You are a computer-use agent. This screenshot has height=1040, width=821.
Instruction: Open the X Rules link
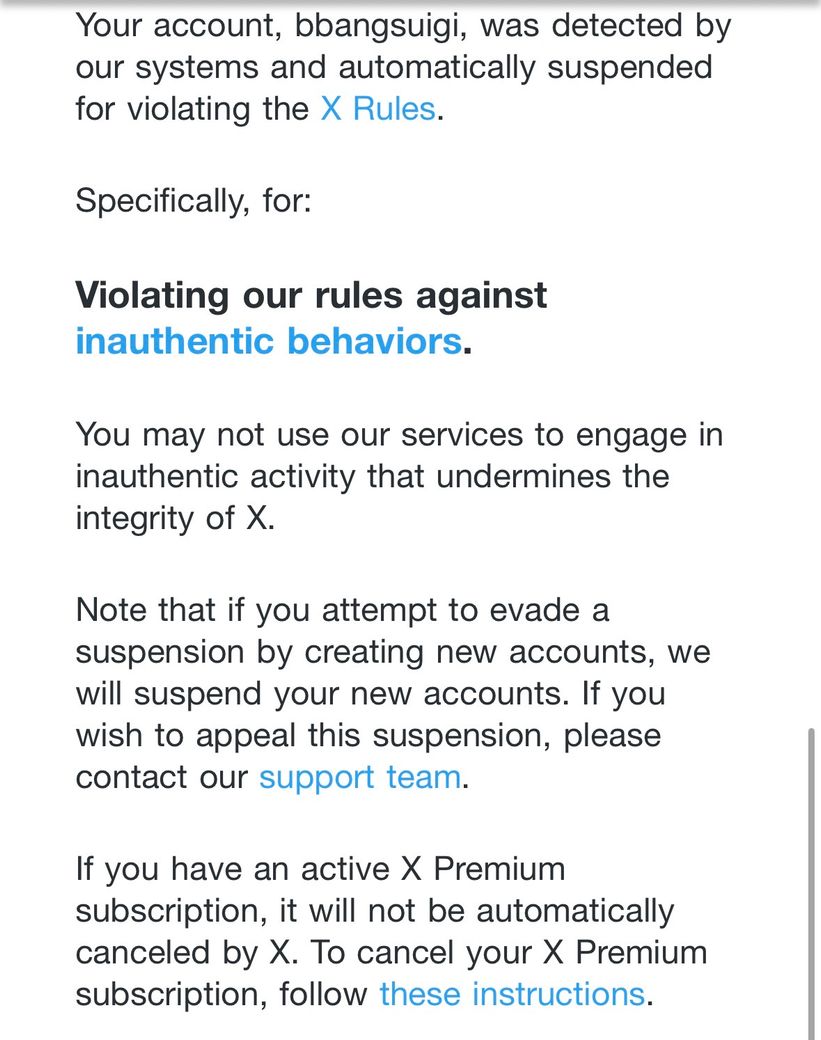[377, 108]
